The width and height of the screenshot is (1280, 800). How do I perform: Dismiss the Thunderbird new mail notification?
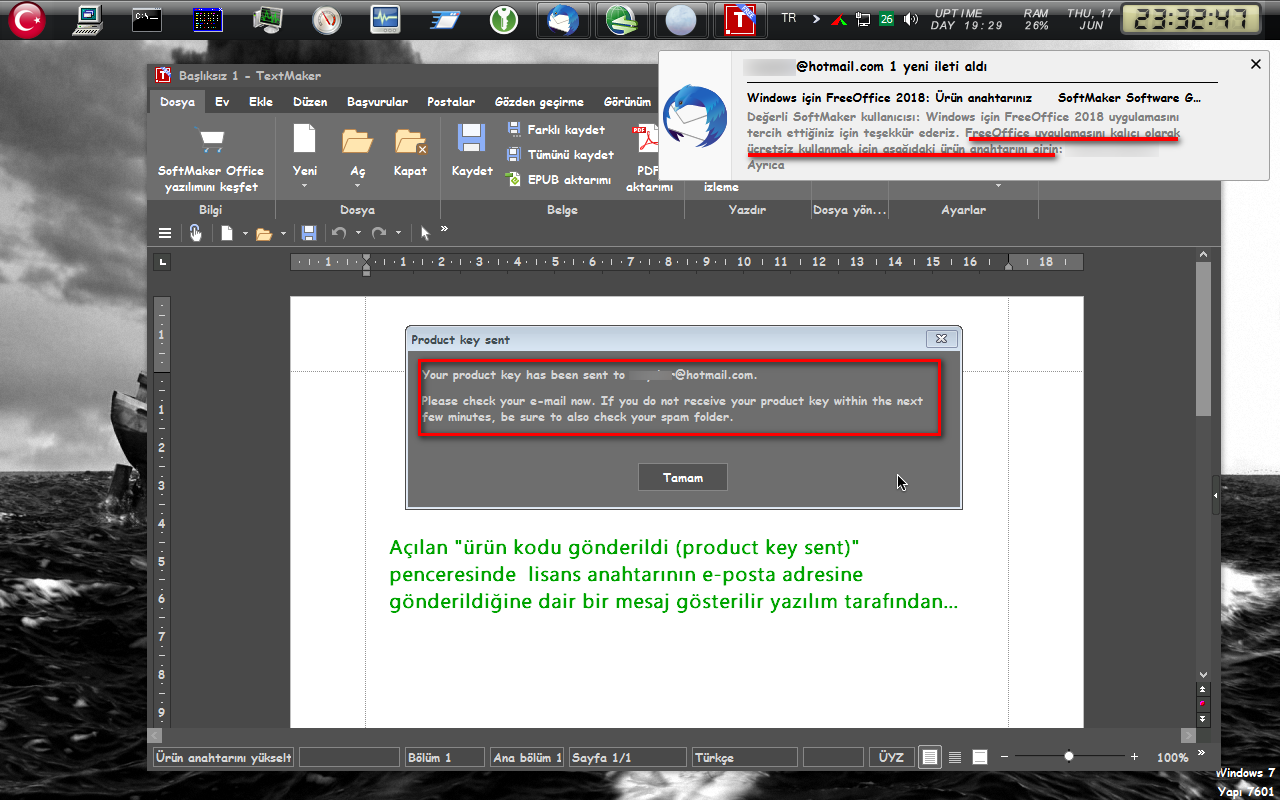[1256, 64]
